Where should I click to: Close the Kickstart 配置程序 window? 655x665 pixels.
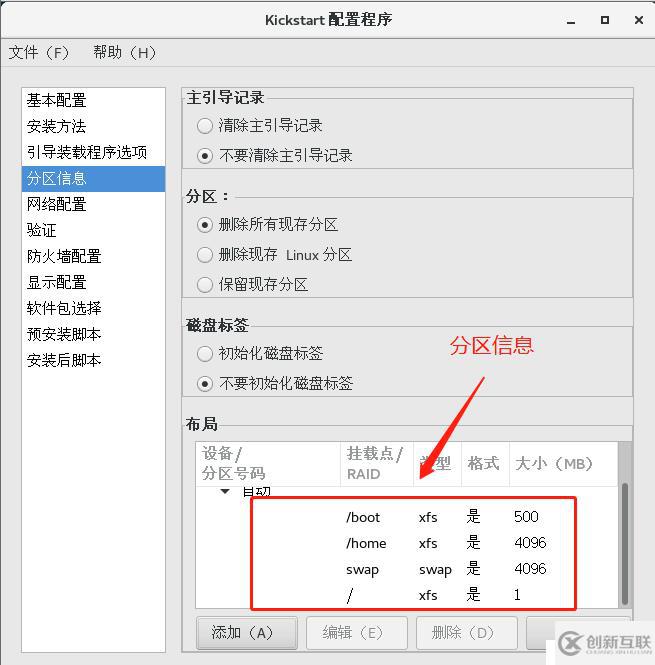click(x=639, y=20)
